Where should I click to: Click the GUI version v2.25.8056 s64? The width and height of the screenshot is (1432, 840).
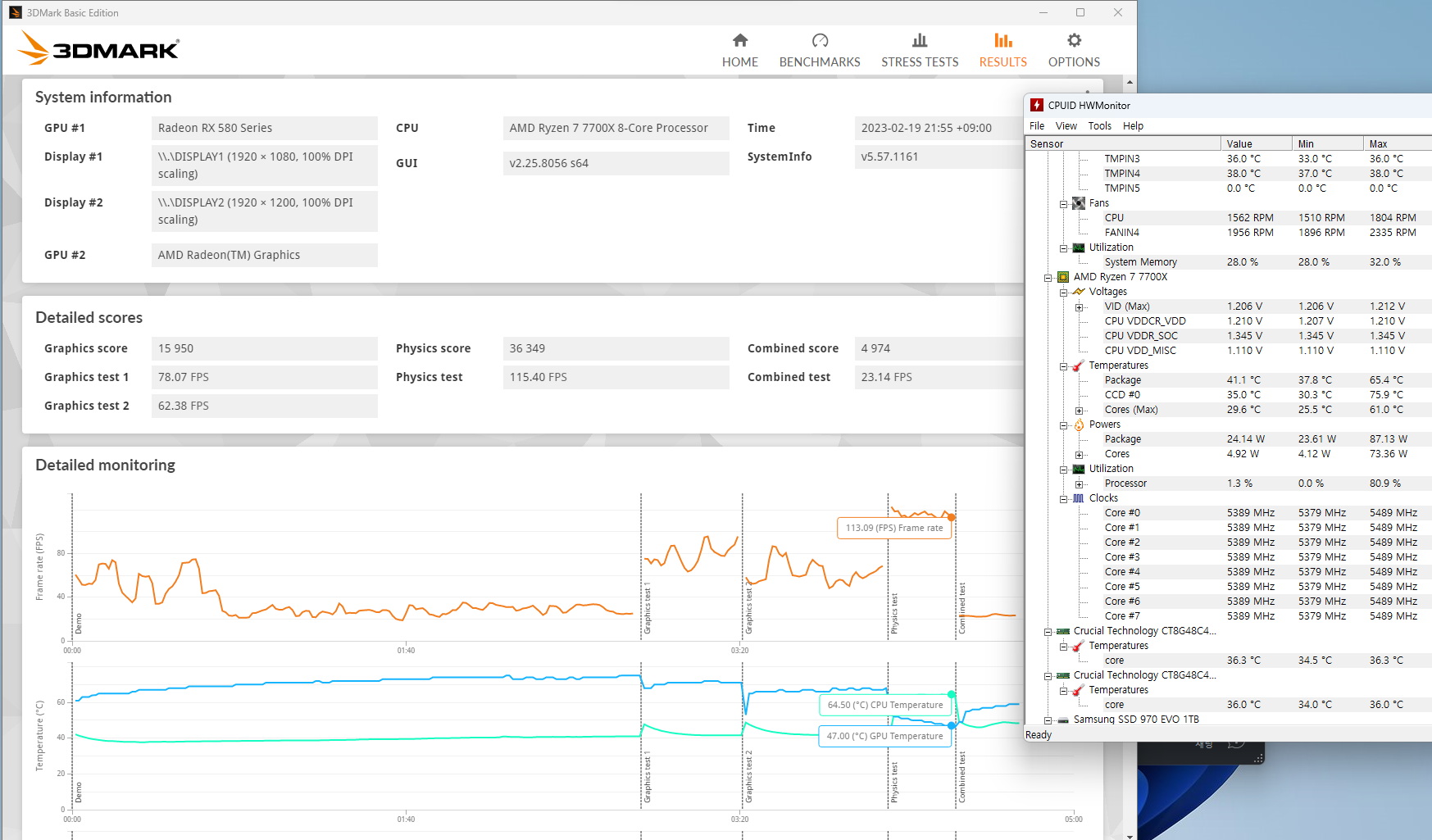point(616,163)
